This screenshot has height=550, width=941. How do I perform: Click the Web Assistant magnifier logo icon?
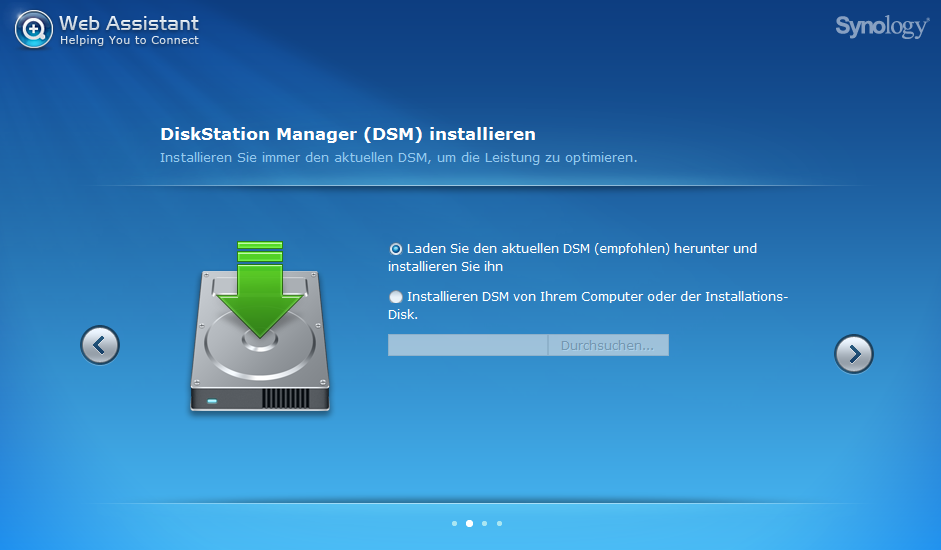pyautogui.click(x=34, y=29)
